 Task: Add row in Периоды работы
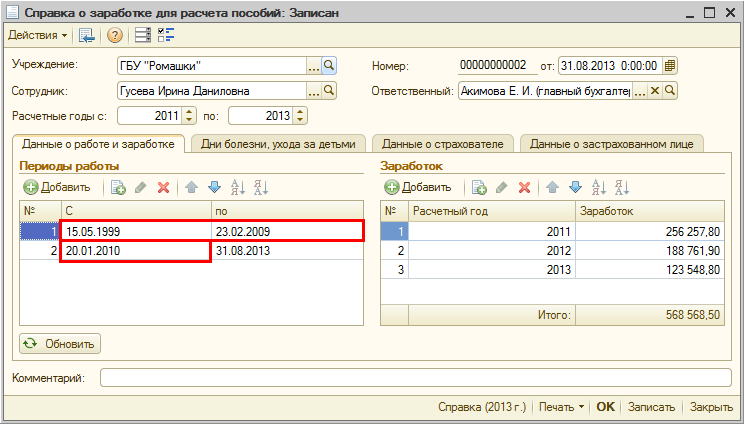pos(57,187)
